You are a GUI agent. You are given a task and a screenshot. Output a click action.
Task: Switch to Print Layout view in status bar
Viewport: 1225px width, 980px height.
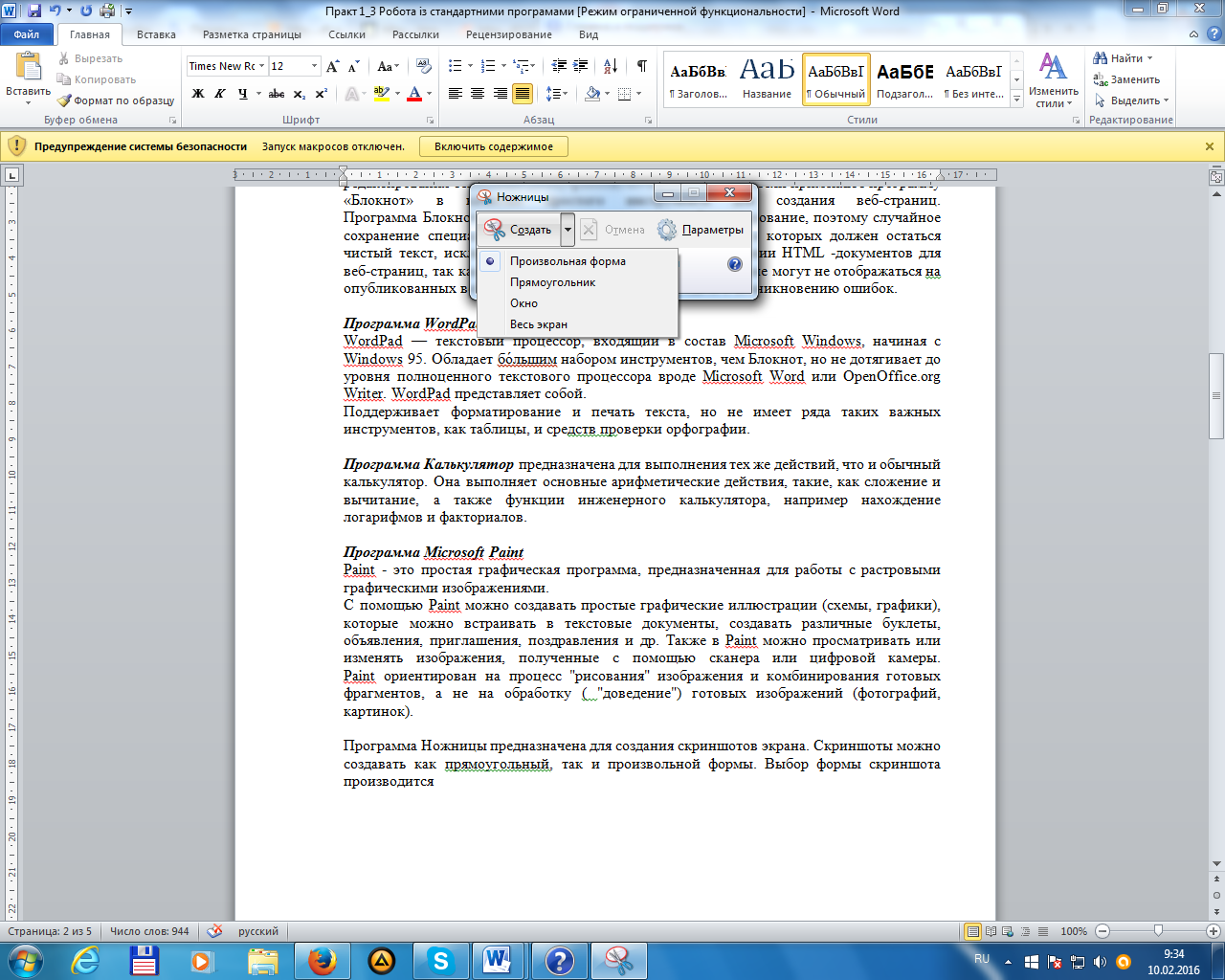[973, 931]
